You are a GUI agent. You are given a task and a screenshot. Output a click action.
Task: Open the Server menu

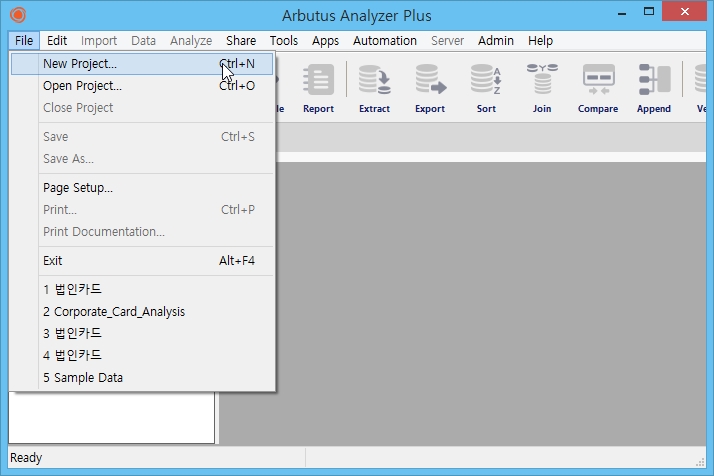coord(447,41)
